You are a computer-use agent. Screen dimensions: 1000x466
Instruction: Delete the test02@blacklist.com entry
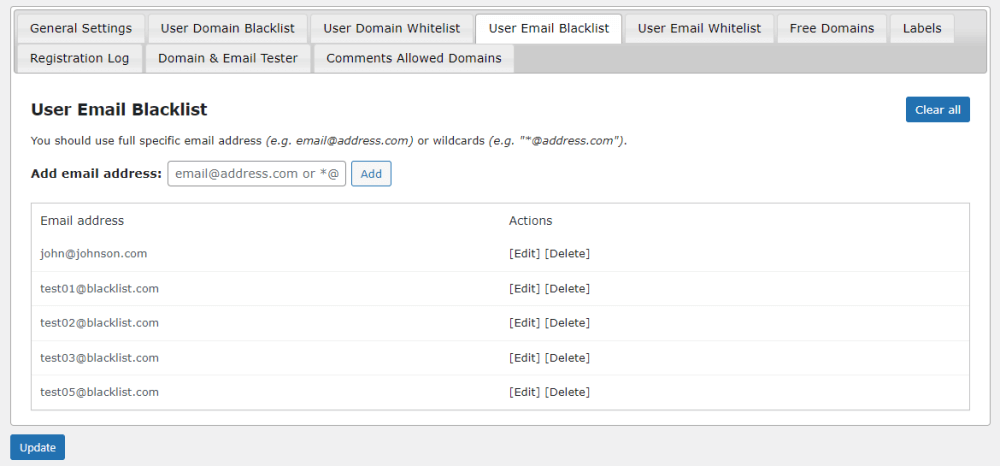(x=567, y=323)
